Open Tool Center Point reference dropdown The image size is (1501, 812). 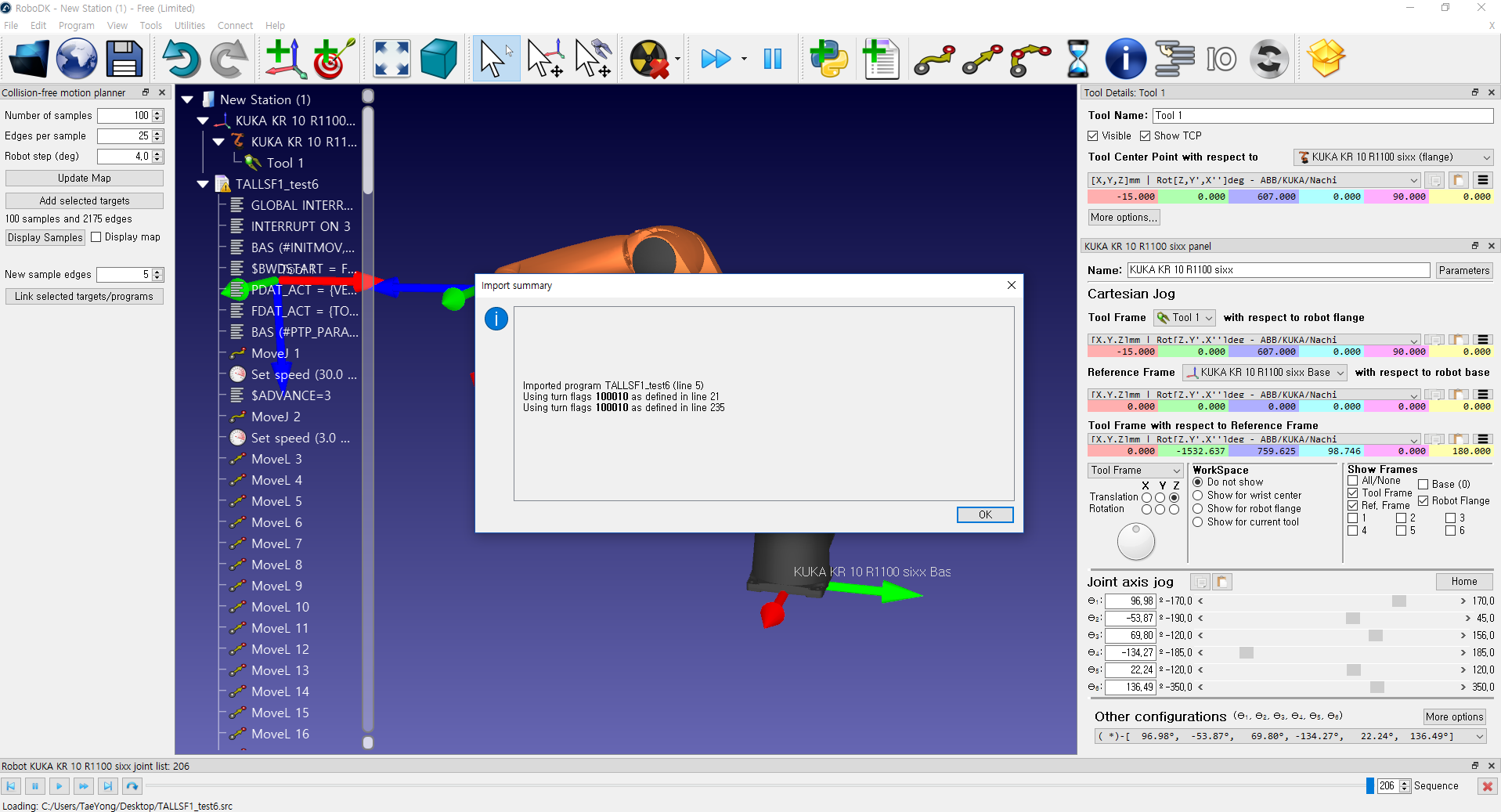point(1393,157)
